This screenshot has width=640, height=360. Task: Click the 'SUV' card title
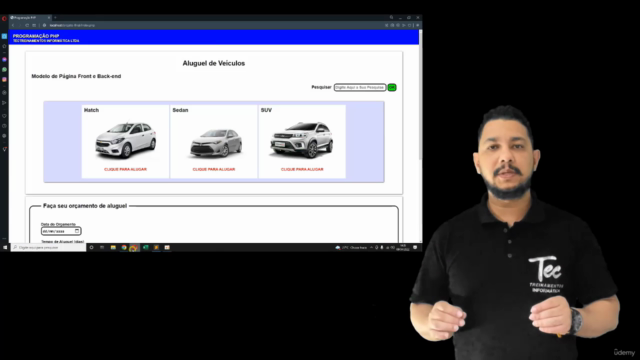click(x=266, y=110)
